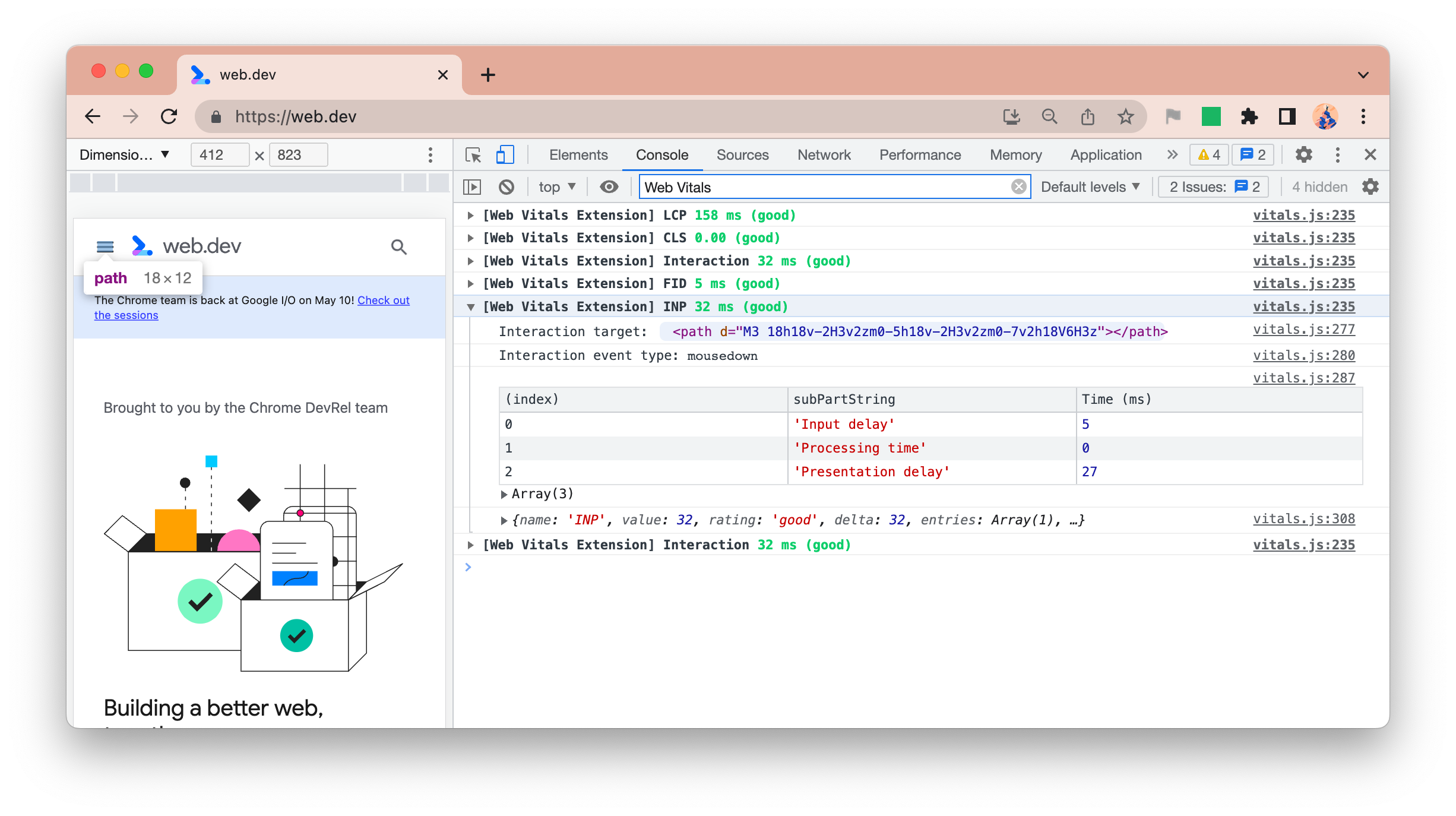Click the inspect element cursor icon
This screenshot has height=816, width=1456.
coord(473,154)
